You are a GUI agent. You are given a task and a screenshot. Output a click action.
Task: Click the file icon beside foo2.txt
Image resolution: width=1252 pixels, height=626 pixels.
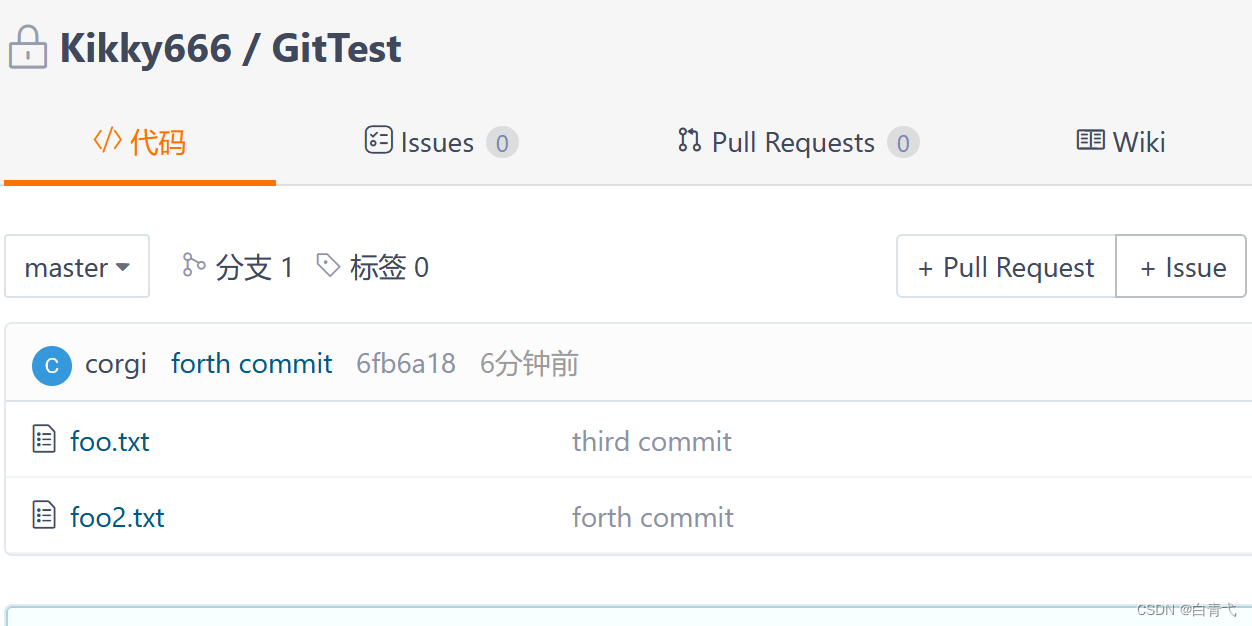click(x=44, y=515)
